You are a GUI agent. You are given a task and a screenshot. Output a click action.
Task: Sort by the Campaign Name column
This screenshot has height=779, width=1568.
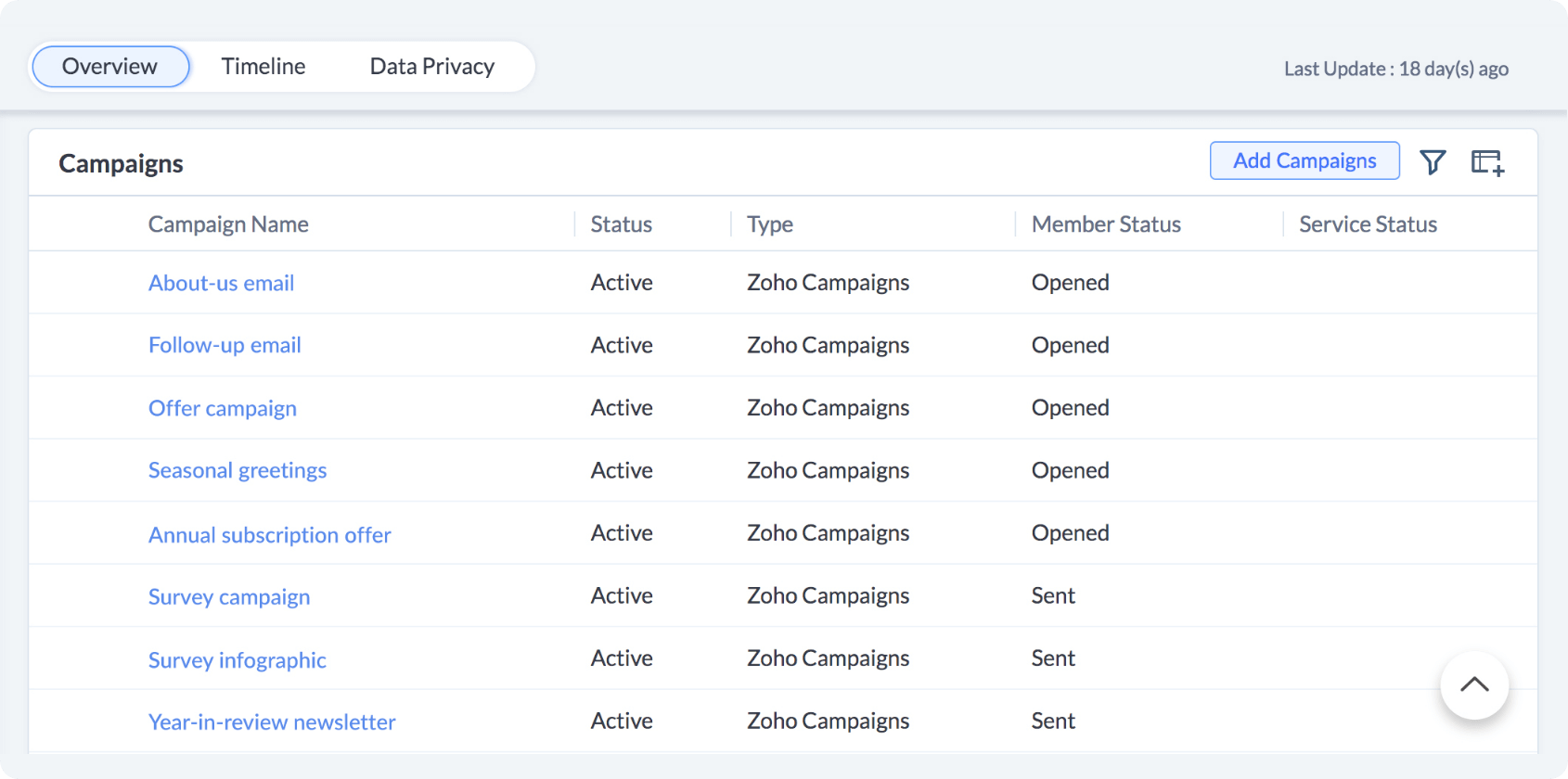(x=227, y=223)
